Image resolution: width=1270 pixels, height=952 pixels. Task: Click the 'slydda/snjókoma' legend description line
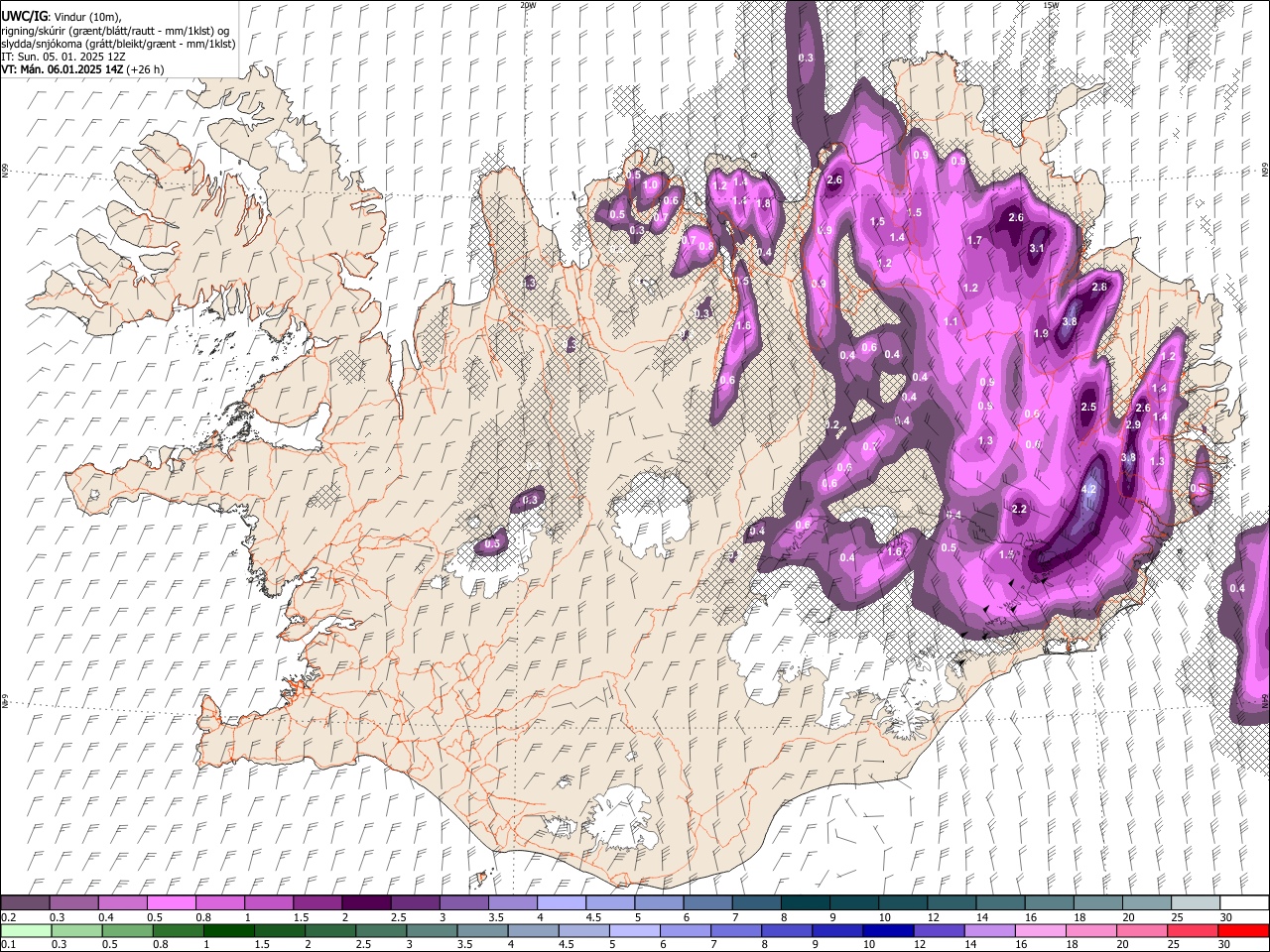pos(118,44)
